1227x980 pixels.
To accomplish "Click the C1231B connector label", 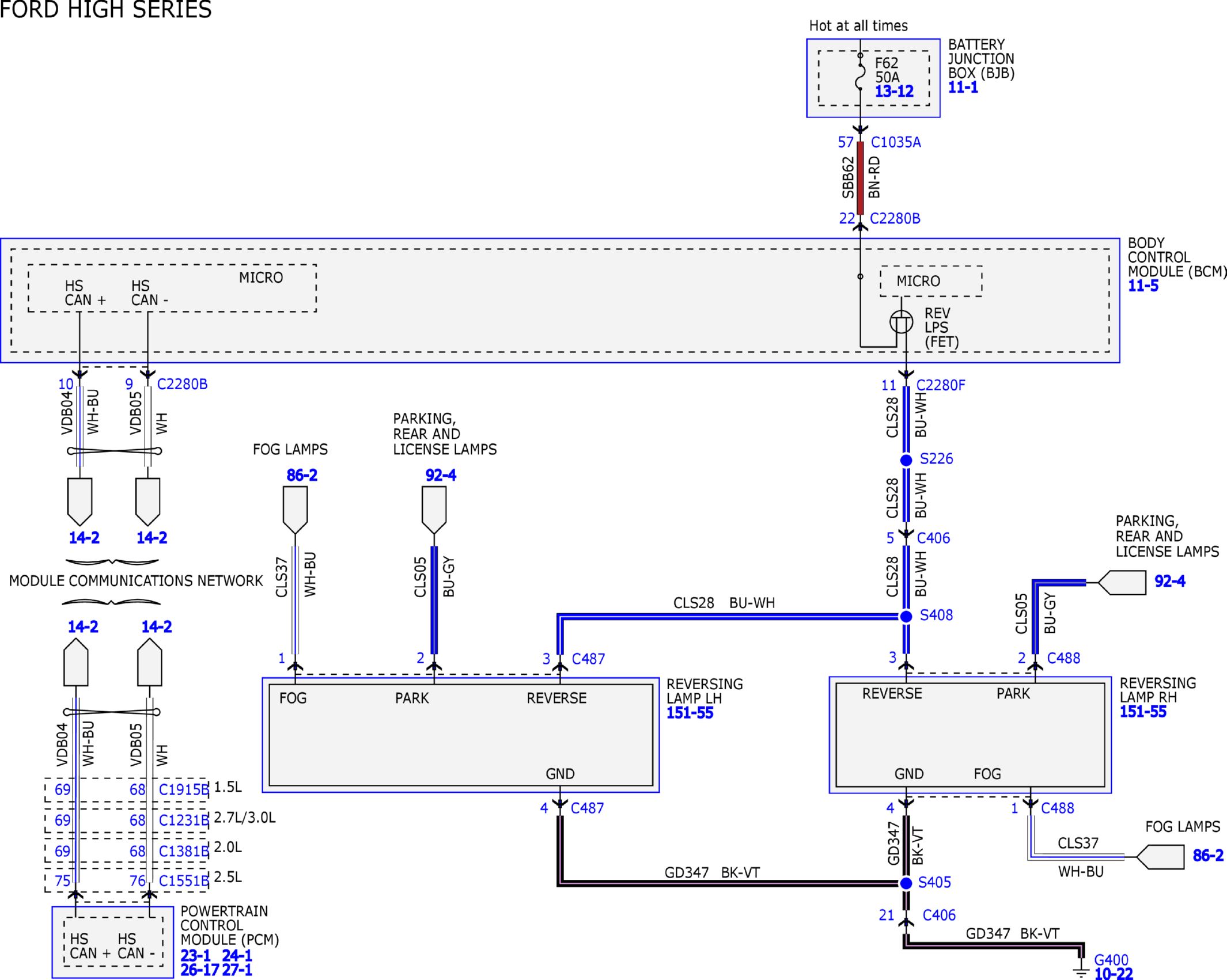I will click(184, 821).
